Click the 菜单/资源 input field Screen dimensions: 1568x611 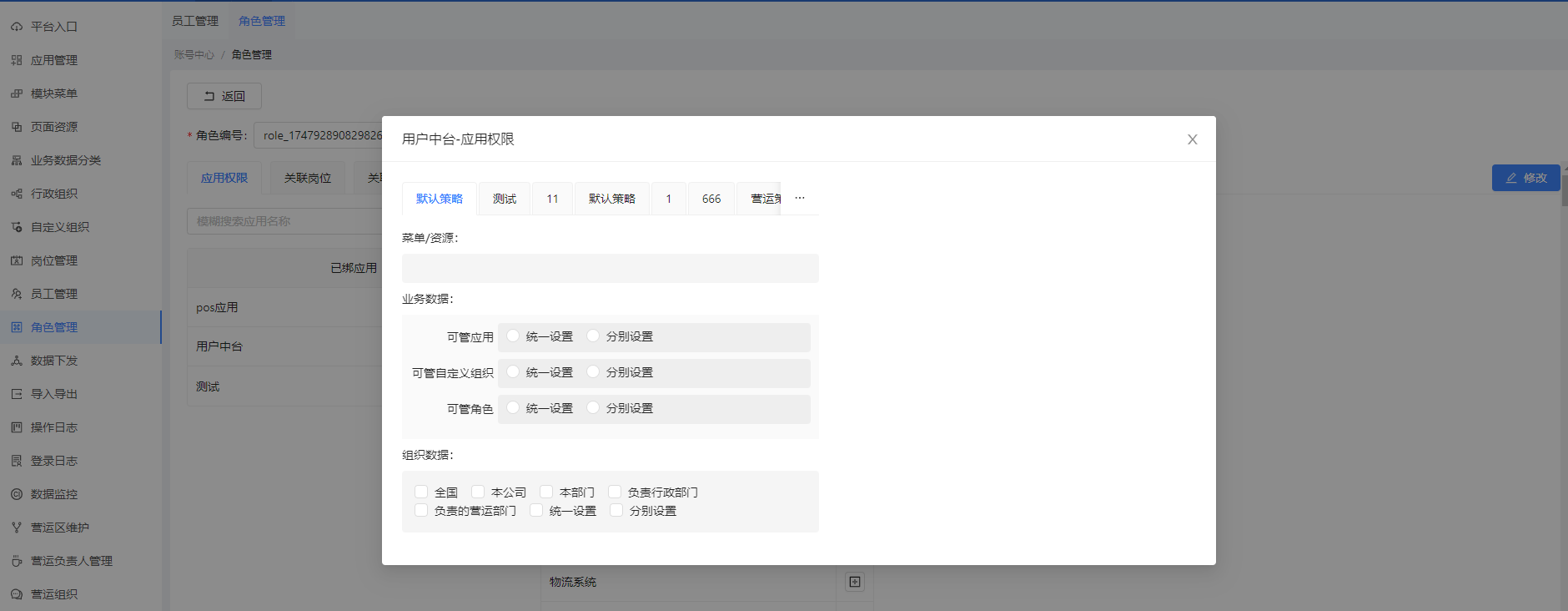click(611, 269)
